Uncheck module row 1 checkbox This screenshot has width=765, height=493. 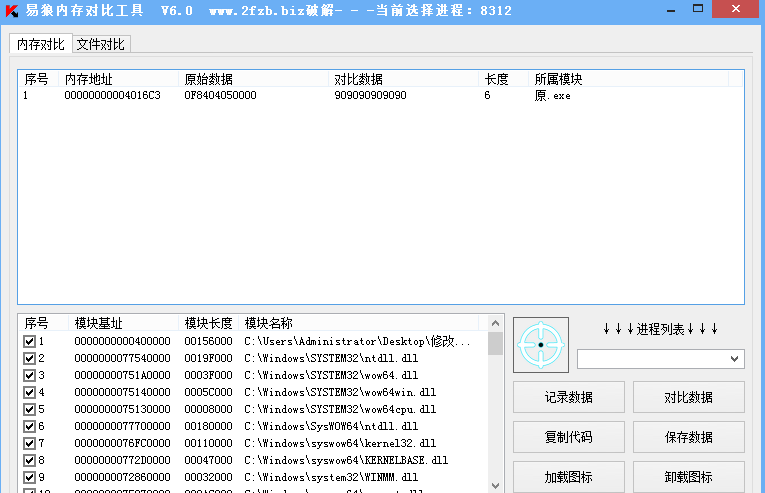(x=29, y=342)
